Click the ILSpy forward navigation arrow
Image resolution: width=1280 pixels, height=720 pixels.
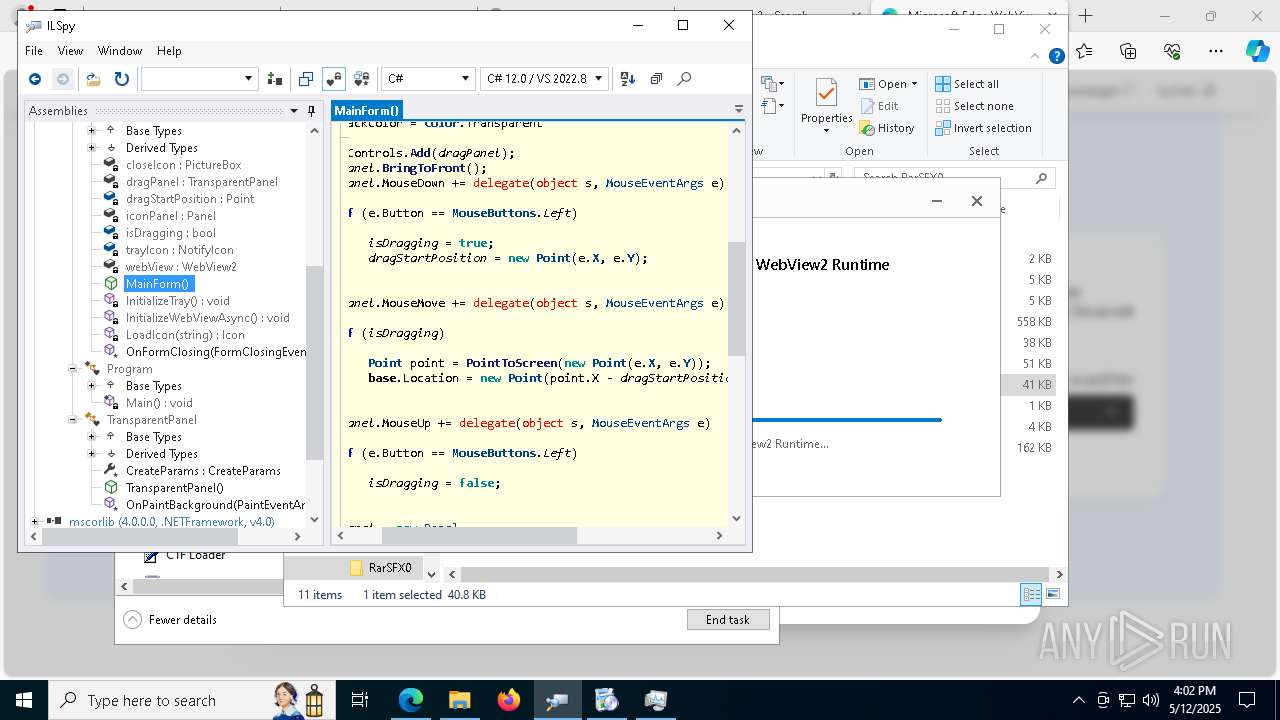point(62,79)
